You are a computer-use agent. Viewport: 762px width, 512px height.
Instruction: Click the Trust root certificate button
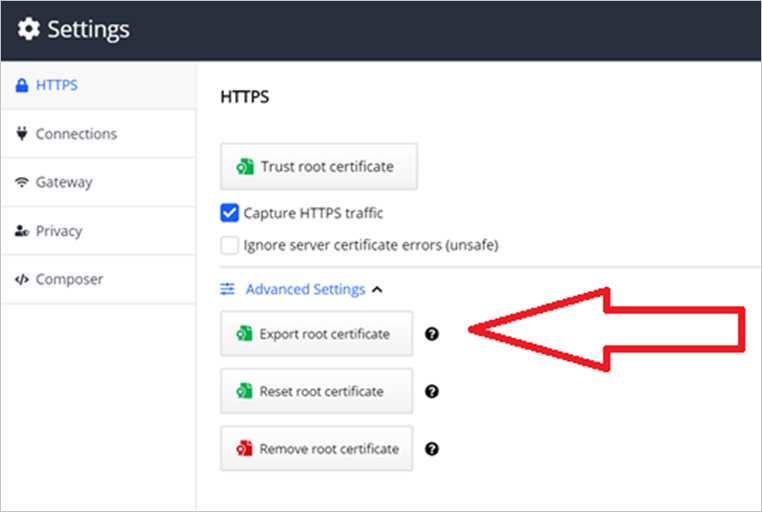click(x=319, y=167)
